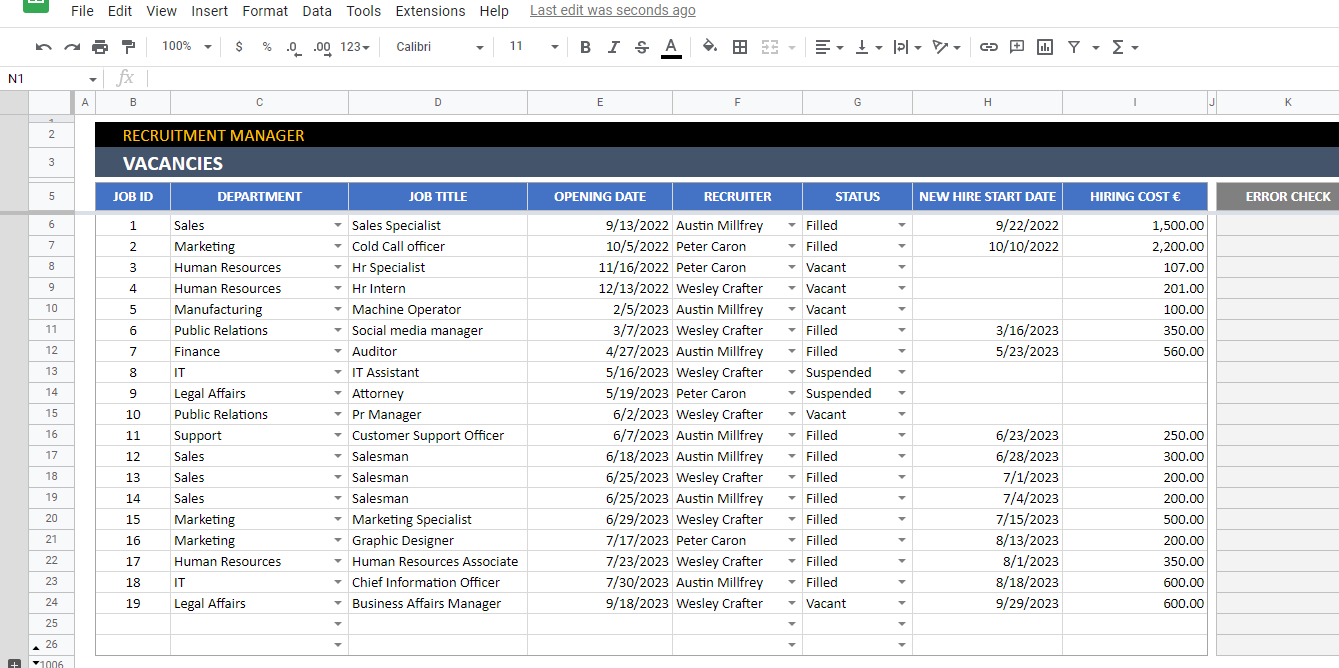Print the spreadsheet
The image size is (1339, 668).
click(100, 47)
